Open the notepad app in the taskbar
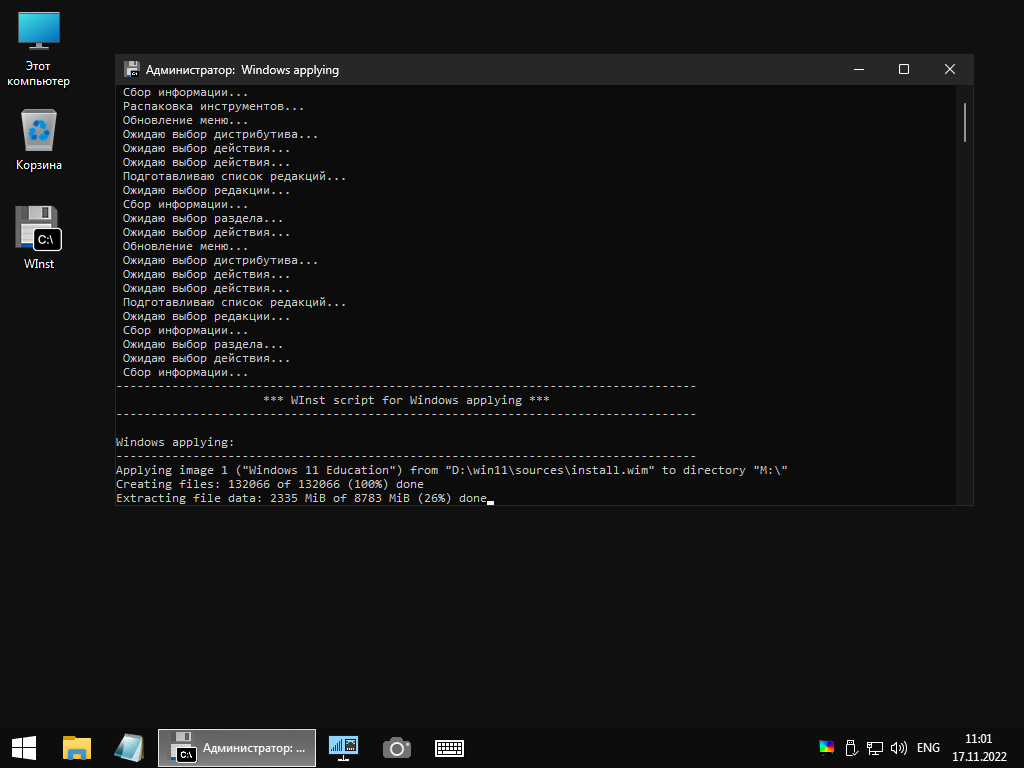Viewport: 1024px width, 768px height. 129,748
